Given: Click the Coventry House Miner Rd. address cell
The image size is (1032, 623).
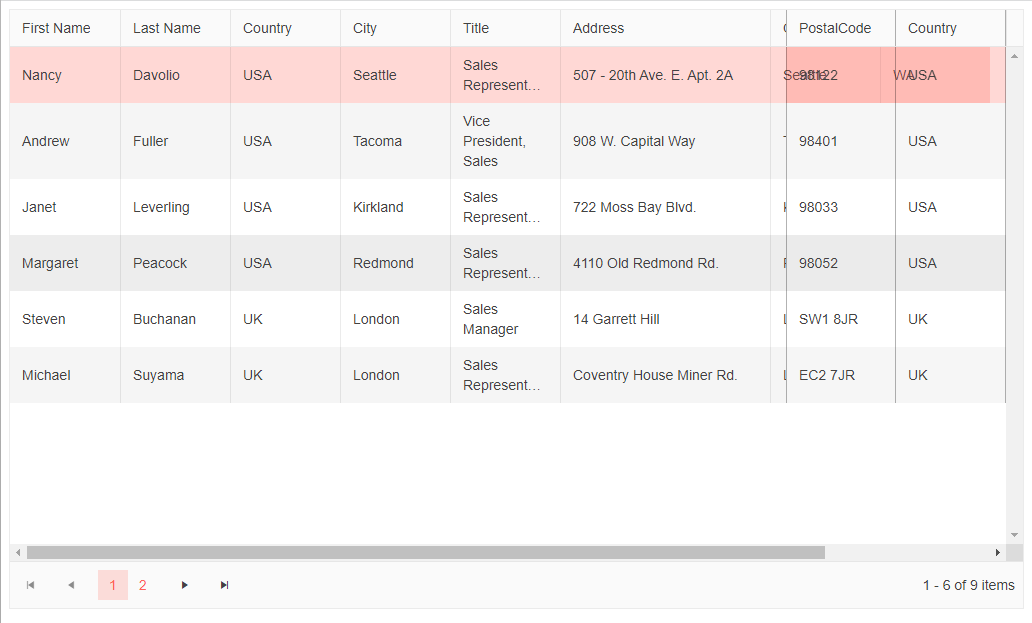Looking at the screenshot, I should pyautogui.click(x=655, y=375).
